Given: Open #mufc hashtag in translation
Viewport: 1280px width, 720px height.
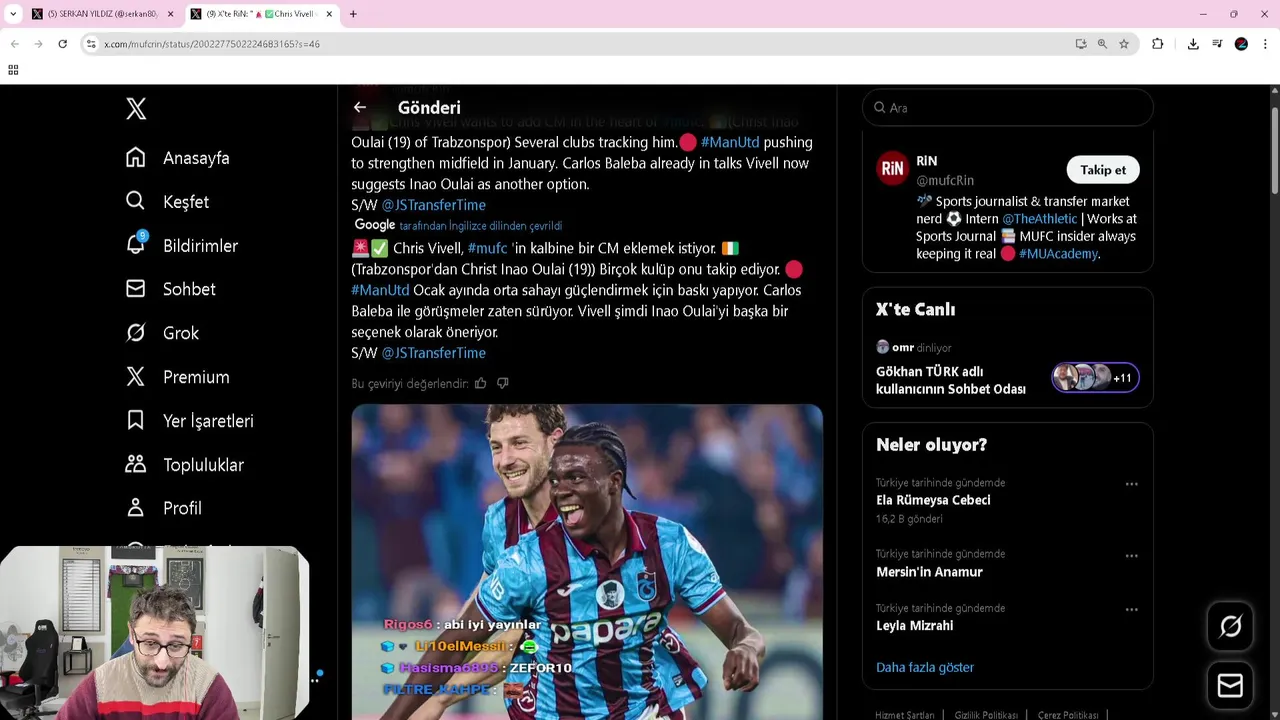Looking at the screenshot, I should pyautogui.click(x=488, y=248).
